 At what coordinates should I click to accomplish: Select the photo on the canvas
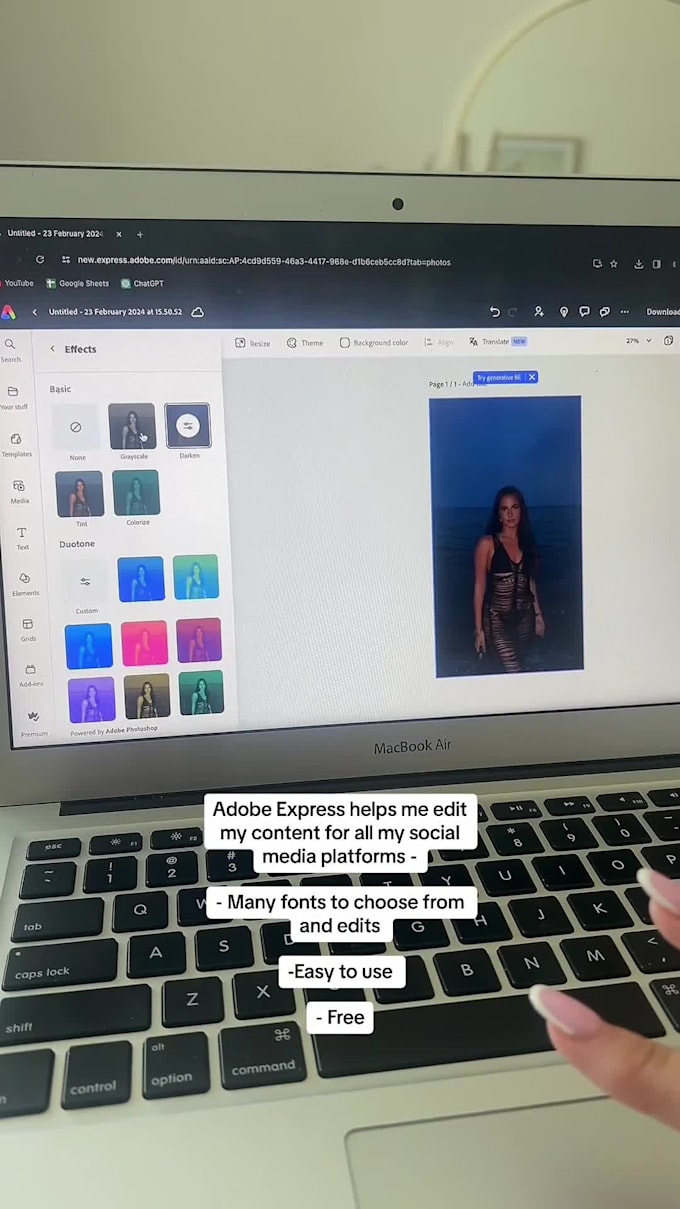tap(508, 536)
